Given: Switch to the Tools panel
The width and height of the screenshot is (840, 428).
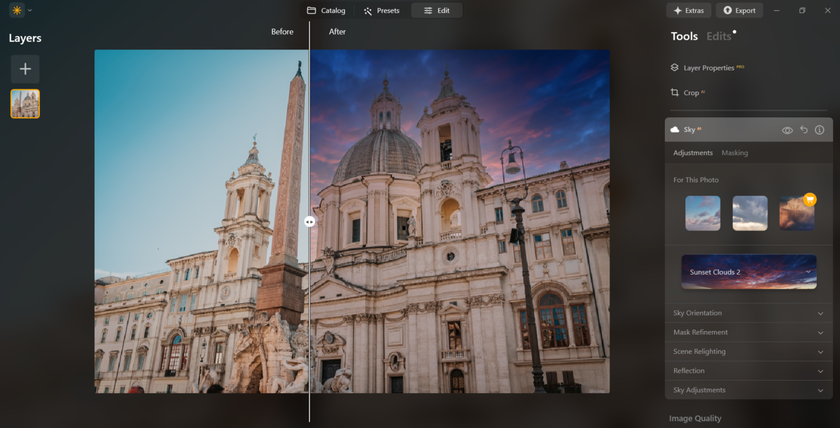Looking at the screenshot, I should (x=684, y=36).
